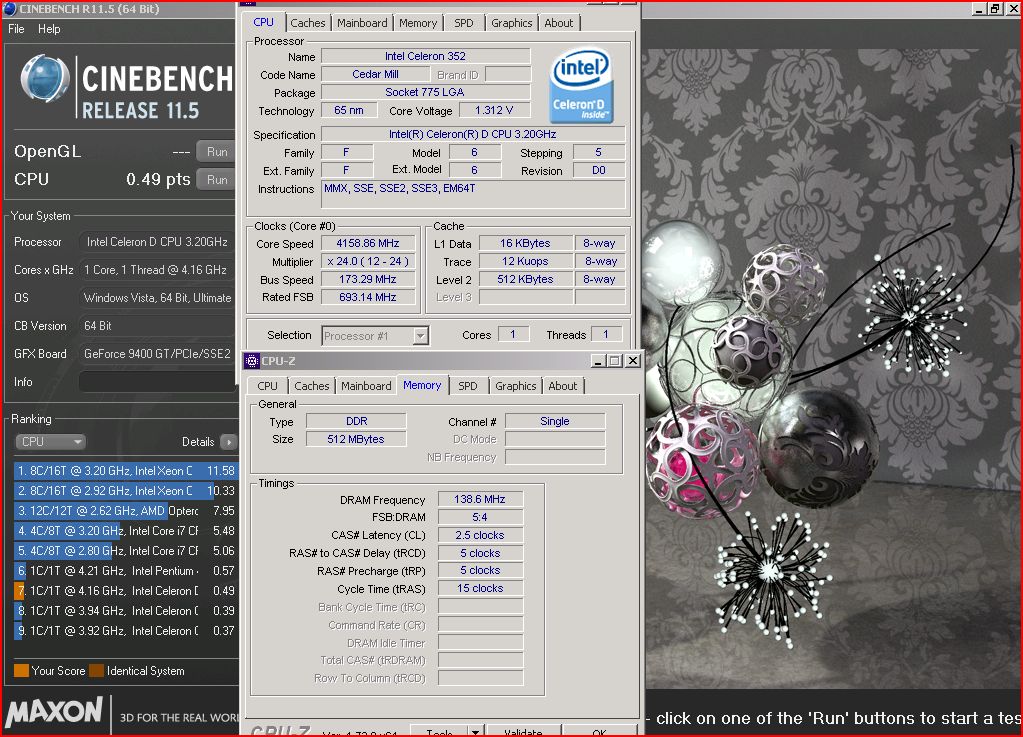
Task: Click the Core Speed 4158.86 MHz value
Action: [368, 243]
